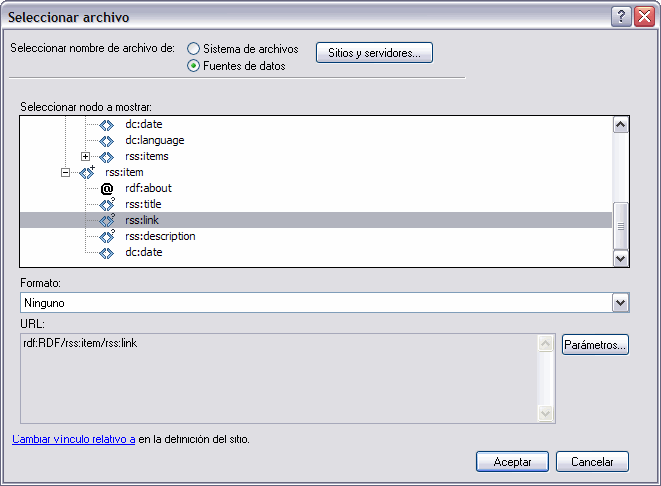Click the dc:language element icon
The image size is (661, 486).
pos(108,140)
